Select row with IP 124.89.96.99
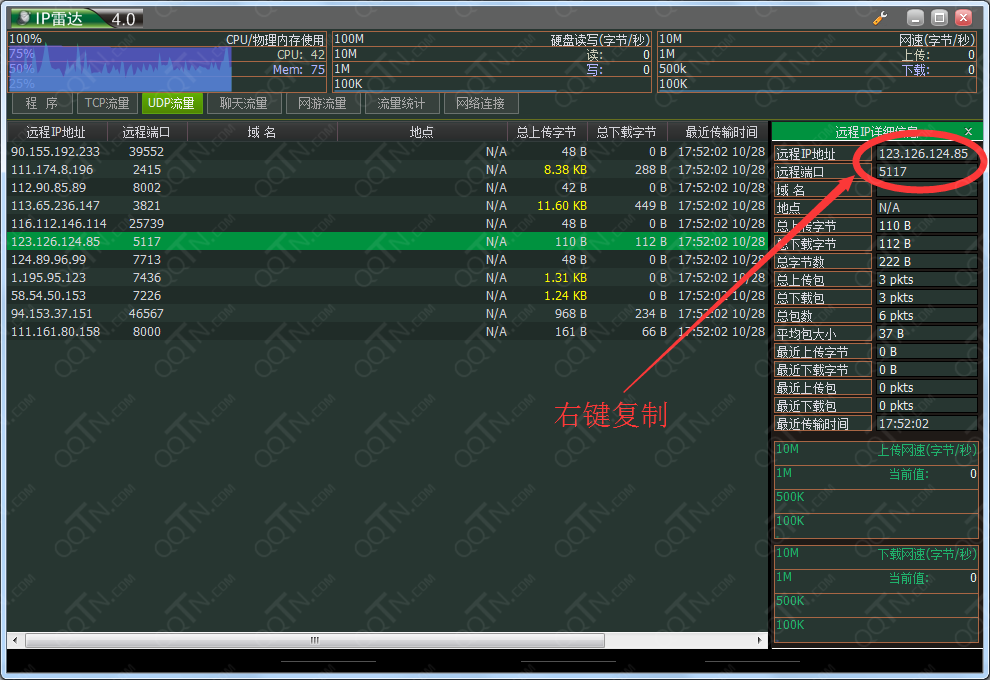990x680 pixels. 387,259
